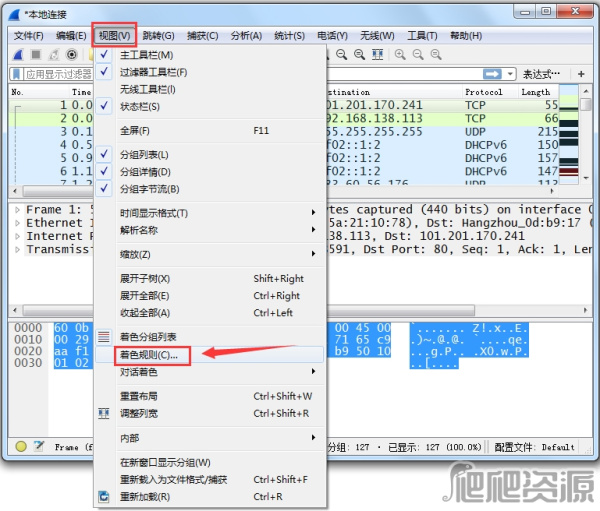Viewport: 600px width, 511px height.
Task: Open capture options round icon
Action: (x=72, y=55)
